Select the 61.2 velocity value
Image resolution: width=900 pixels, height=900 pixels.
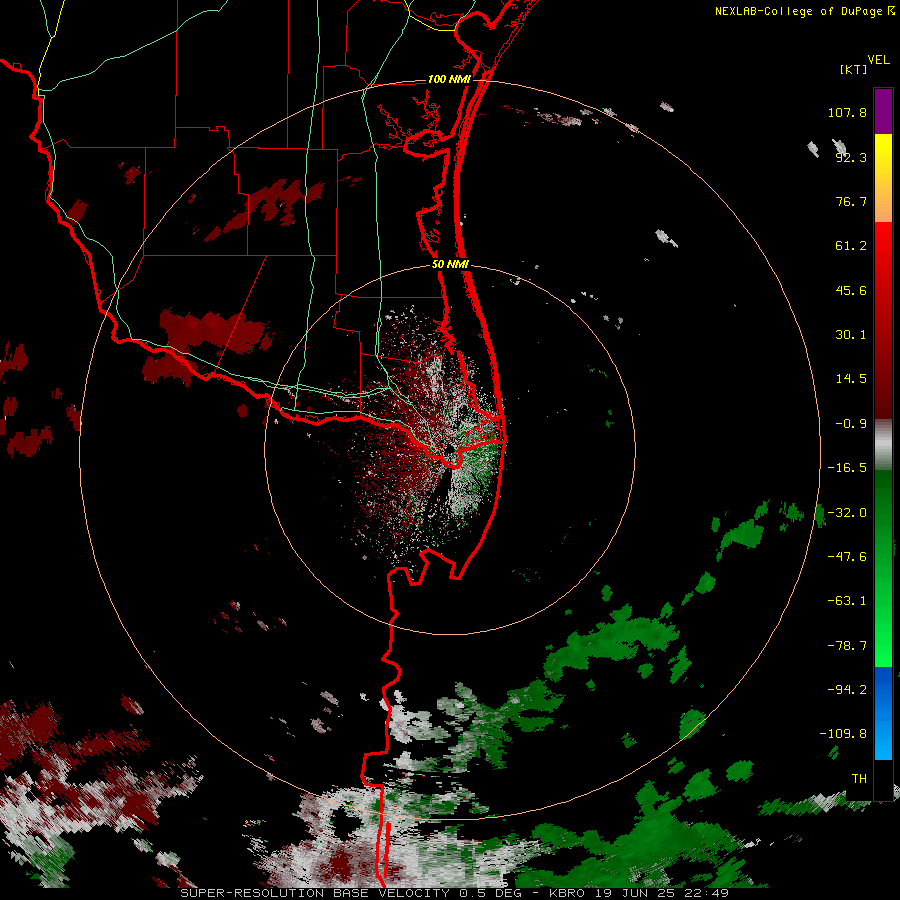tap(851, 246)
